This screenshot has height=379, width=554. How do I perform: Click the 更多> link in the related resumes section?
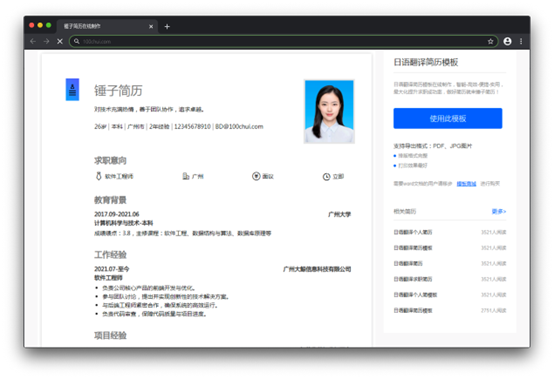tap(499, 211)
